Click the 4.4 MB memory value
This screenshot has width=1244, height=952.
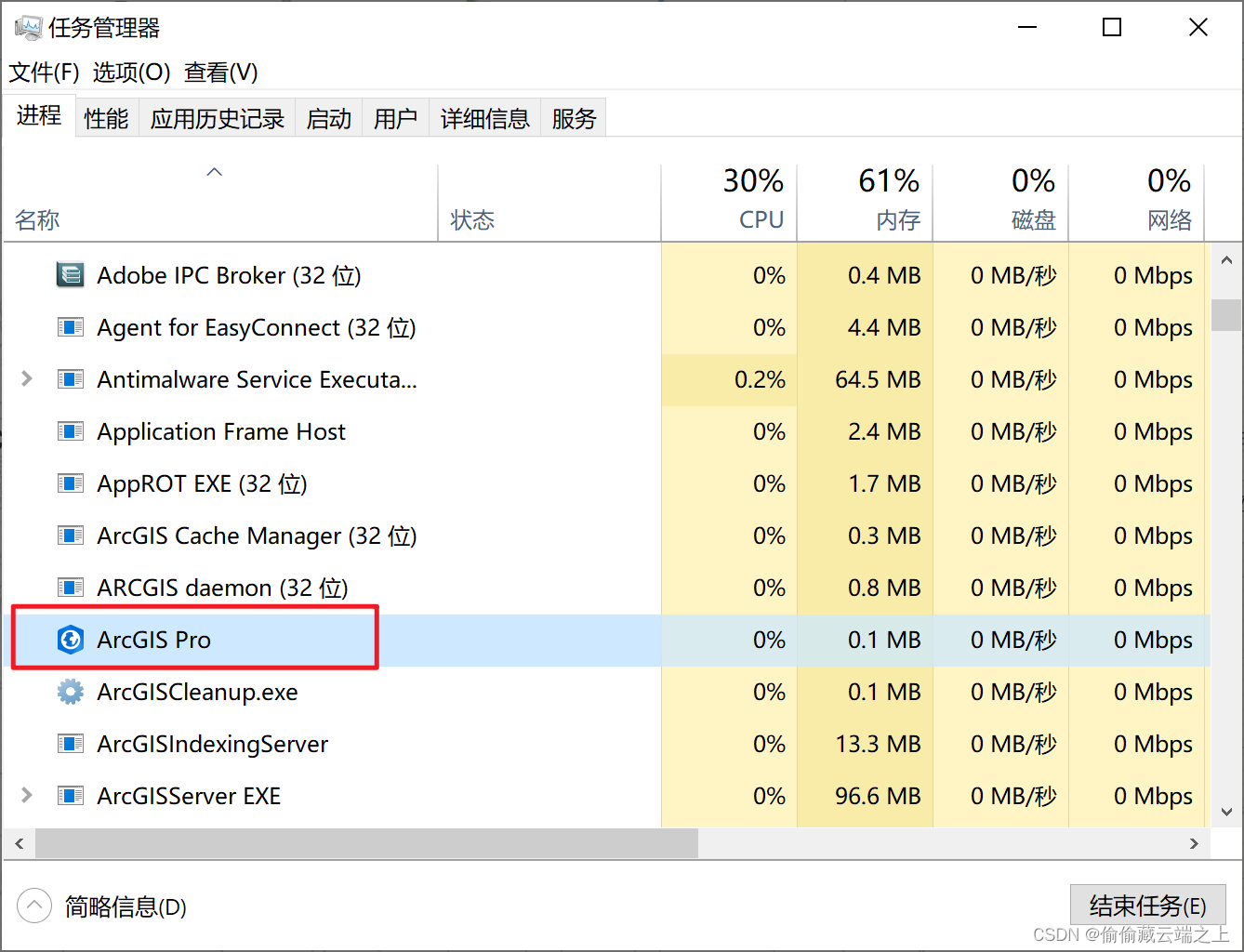[884, 327]
